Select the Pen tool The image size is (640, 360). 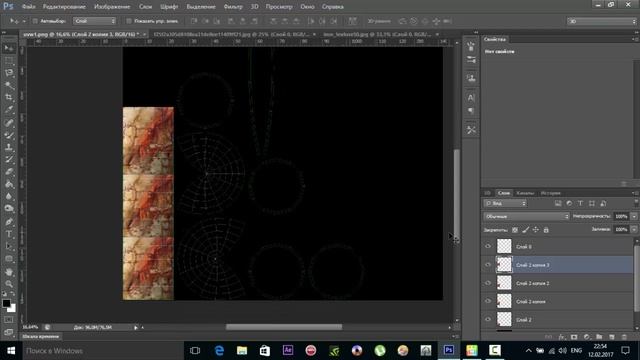(x=9, y=222)
